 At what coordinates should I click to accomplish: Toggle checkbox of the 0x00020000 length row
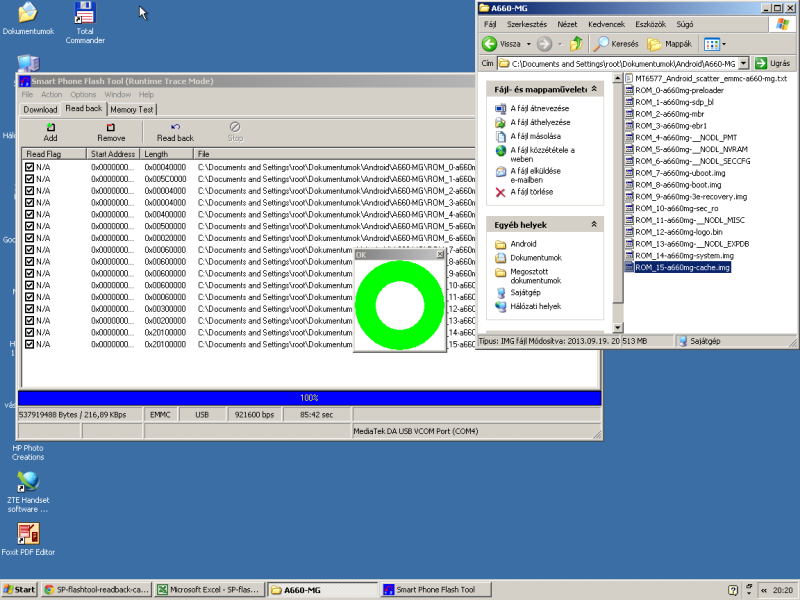click(x=29, y=238)
